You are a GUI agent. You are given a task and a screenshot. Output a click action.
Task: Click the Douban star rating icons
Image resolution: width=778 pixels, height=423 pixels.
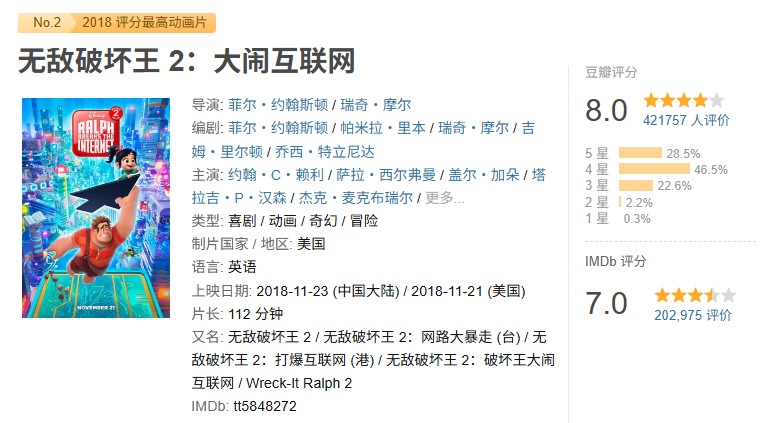tap(684, 101)
